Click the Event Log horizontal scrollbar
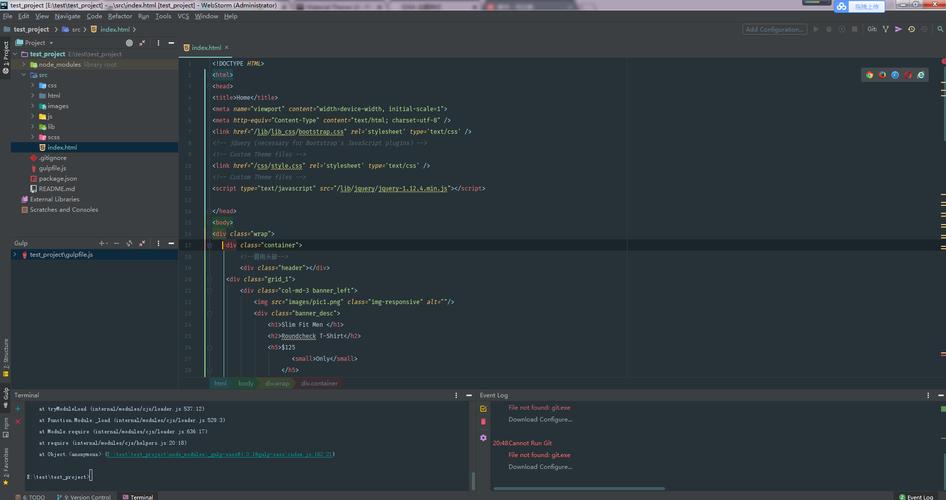Screen dimensions: 946x500 click(579, 489)
